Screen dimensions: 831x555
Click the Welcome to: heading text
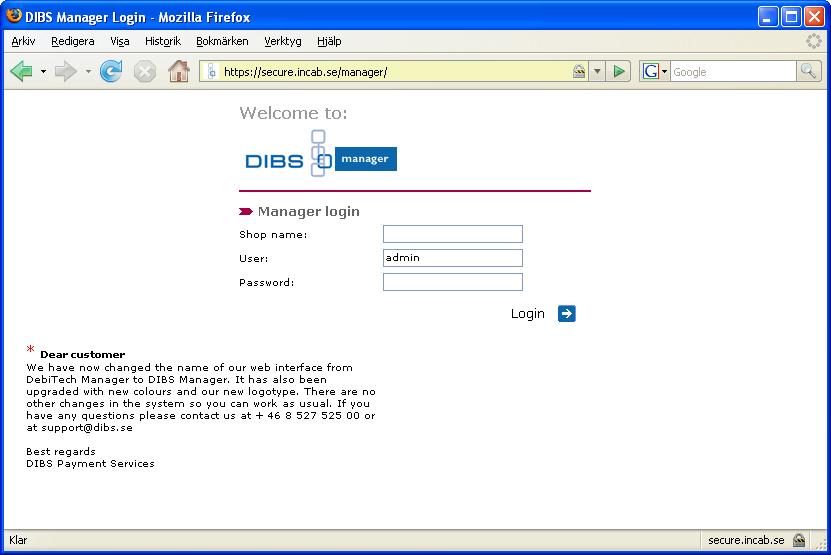(x=293, y=112)
